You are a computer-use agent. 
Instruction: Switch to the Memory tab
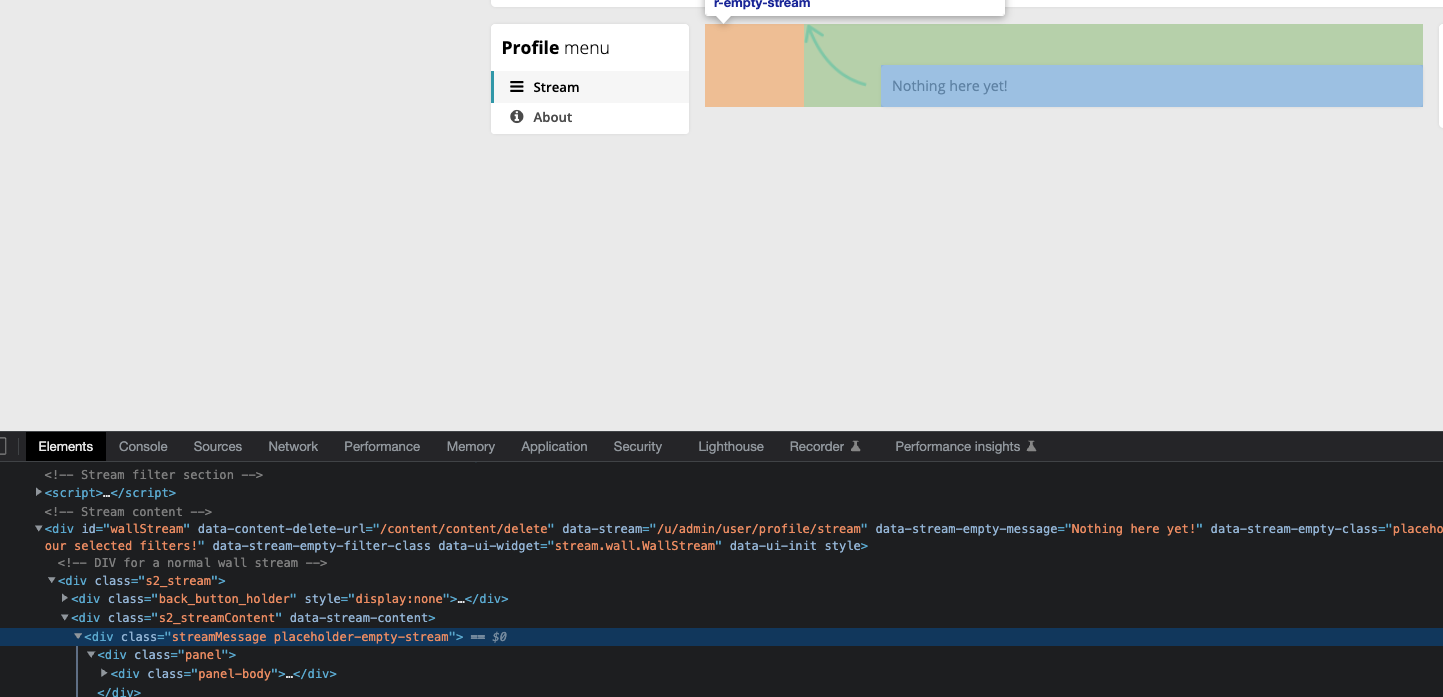(470, 446)
